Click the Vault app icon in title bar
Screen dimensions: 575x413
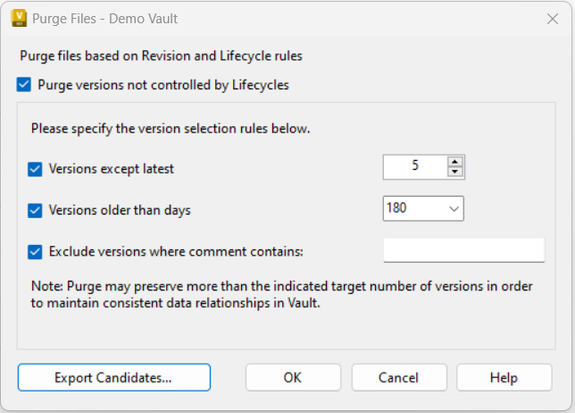click(x=19, y=18)
